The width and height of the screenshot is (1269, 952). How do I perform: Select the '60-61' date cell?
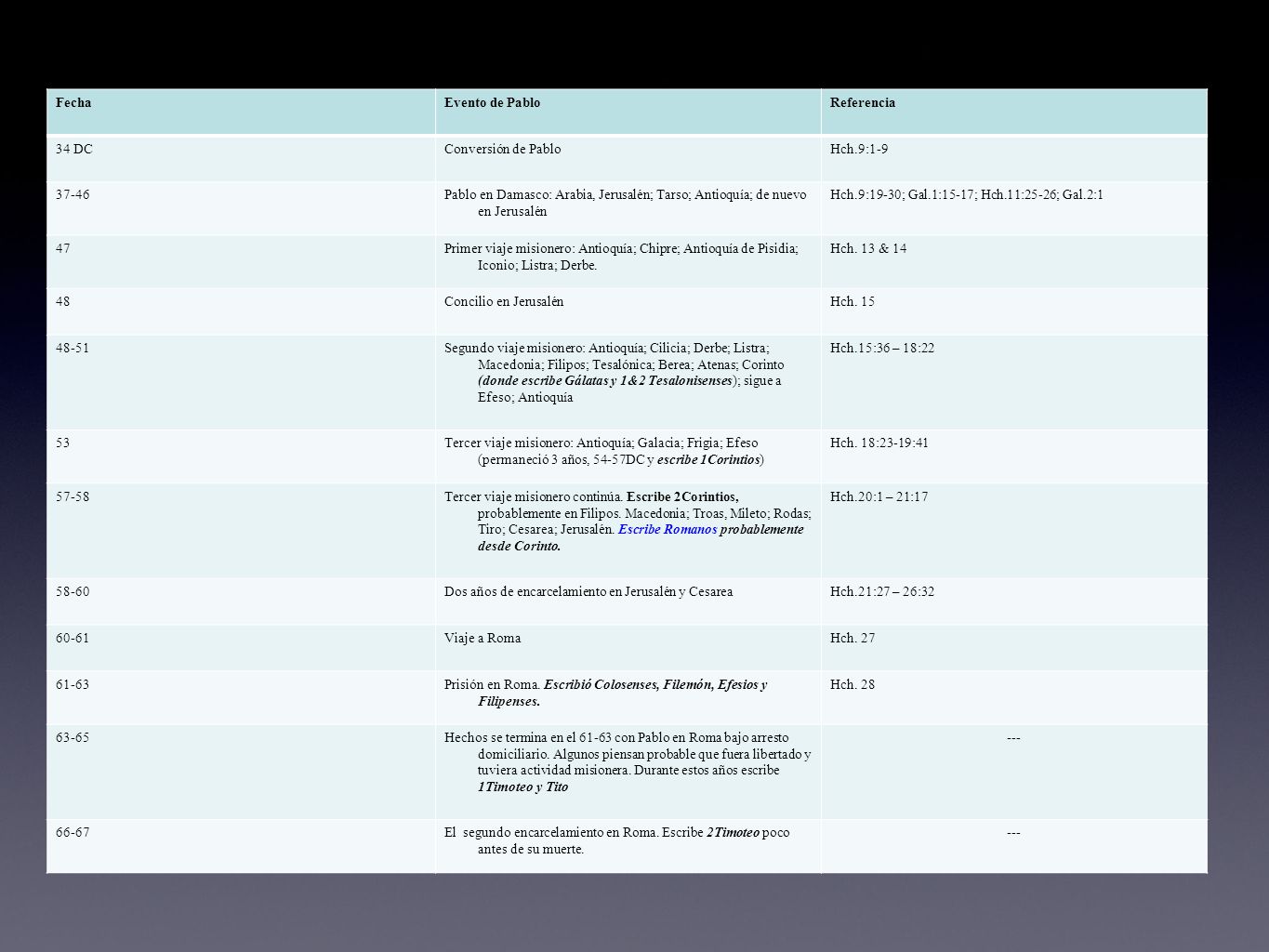click(241, 648)
